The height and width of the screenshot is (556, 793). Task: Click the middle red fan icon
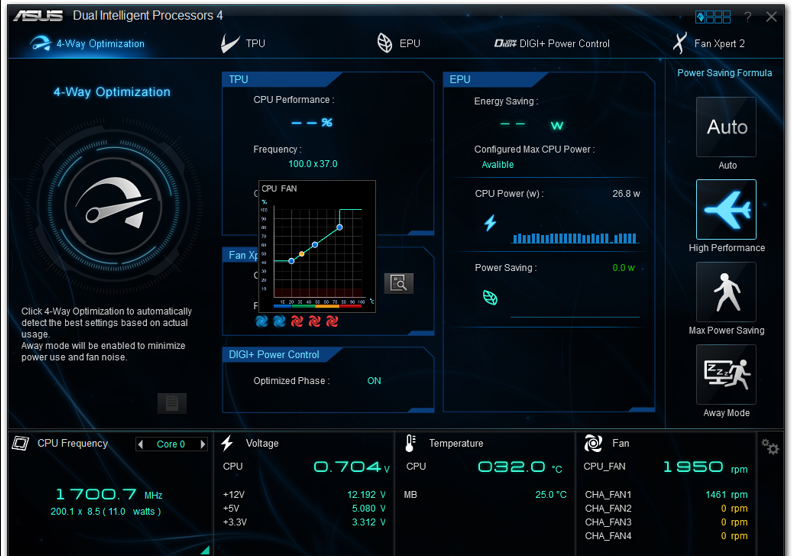tap(315, 321)
